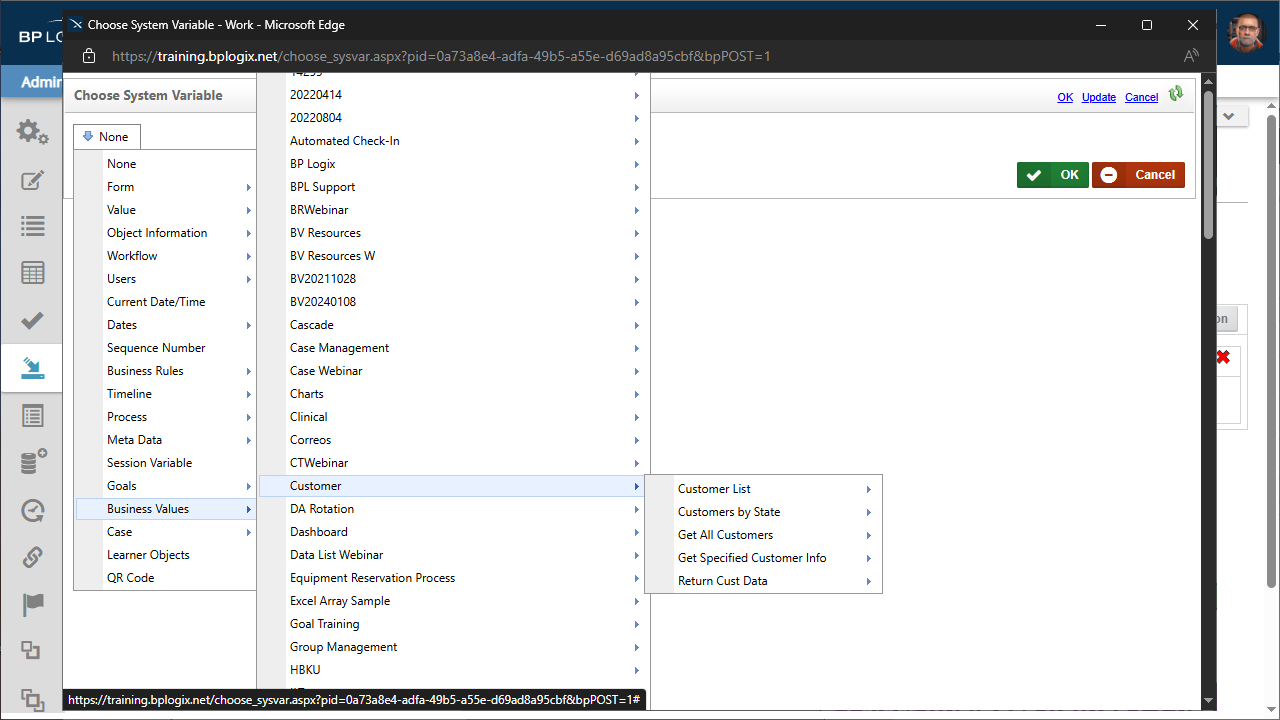Screen dimensions: 1280x720
Task: Click the site lock icon in address bar
Action: pyautogui.click(x=89, y=56)
